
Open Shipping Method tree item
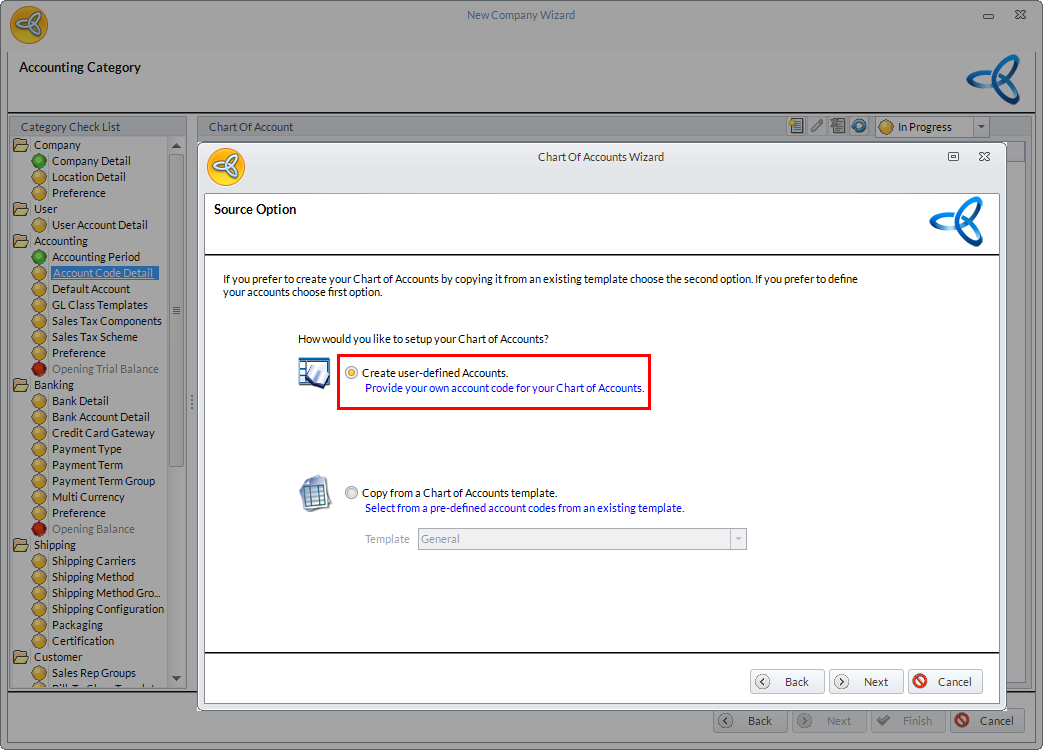coord(92,577)
